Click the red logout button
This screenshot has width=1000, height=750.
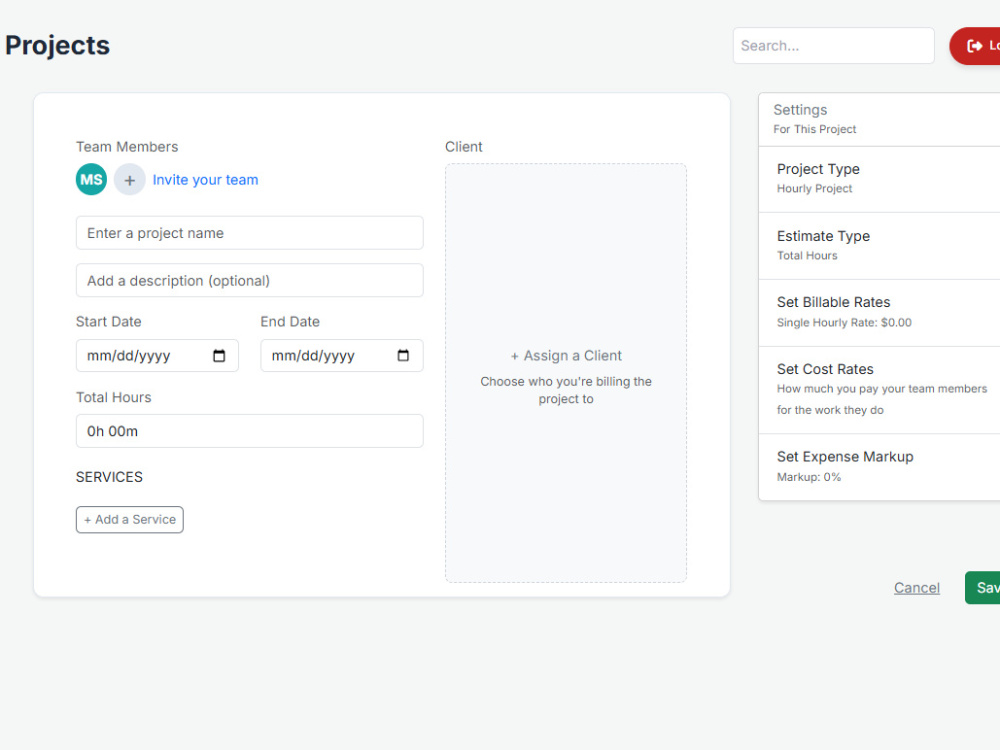(x=975, y=46)
